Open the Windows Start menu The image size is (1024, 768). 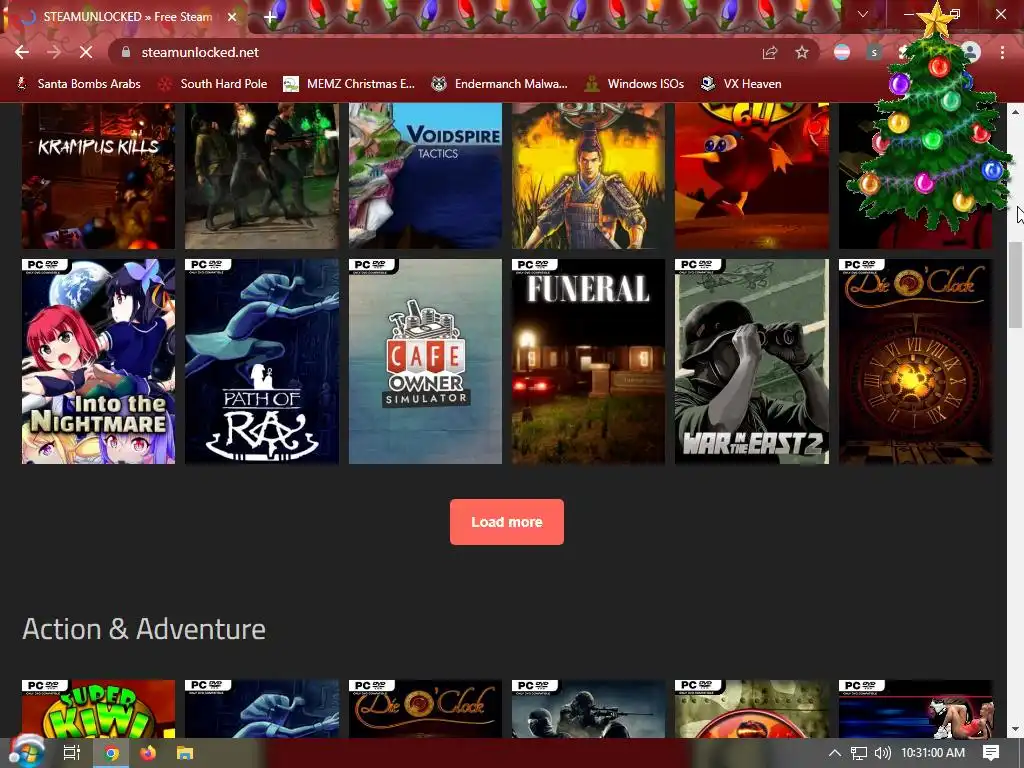click(x=26, y=752)
